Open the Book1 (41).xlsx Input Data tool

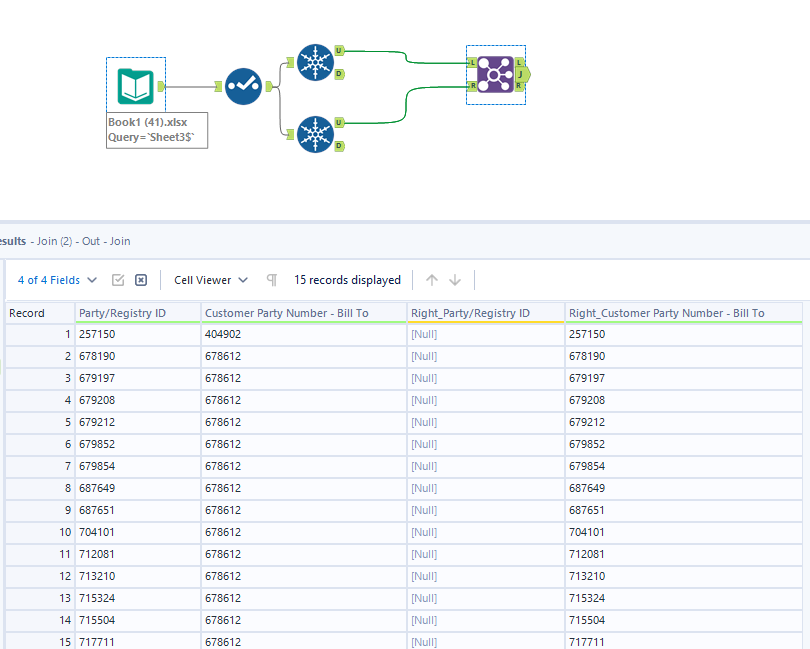pyautogui.click(x=135, y=87)
